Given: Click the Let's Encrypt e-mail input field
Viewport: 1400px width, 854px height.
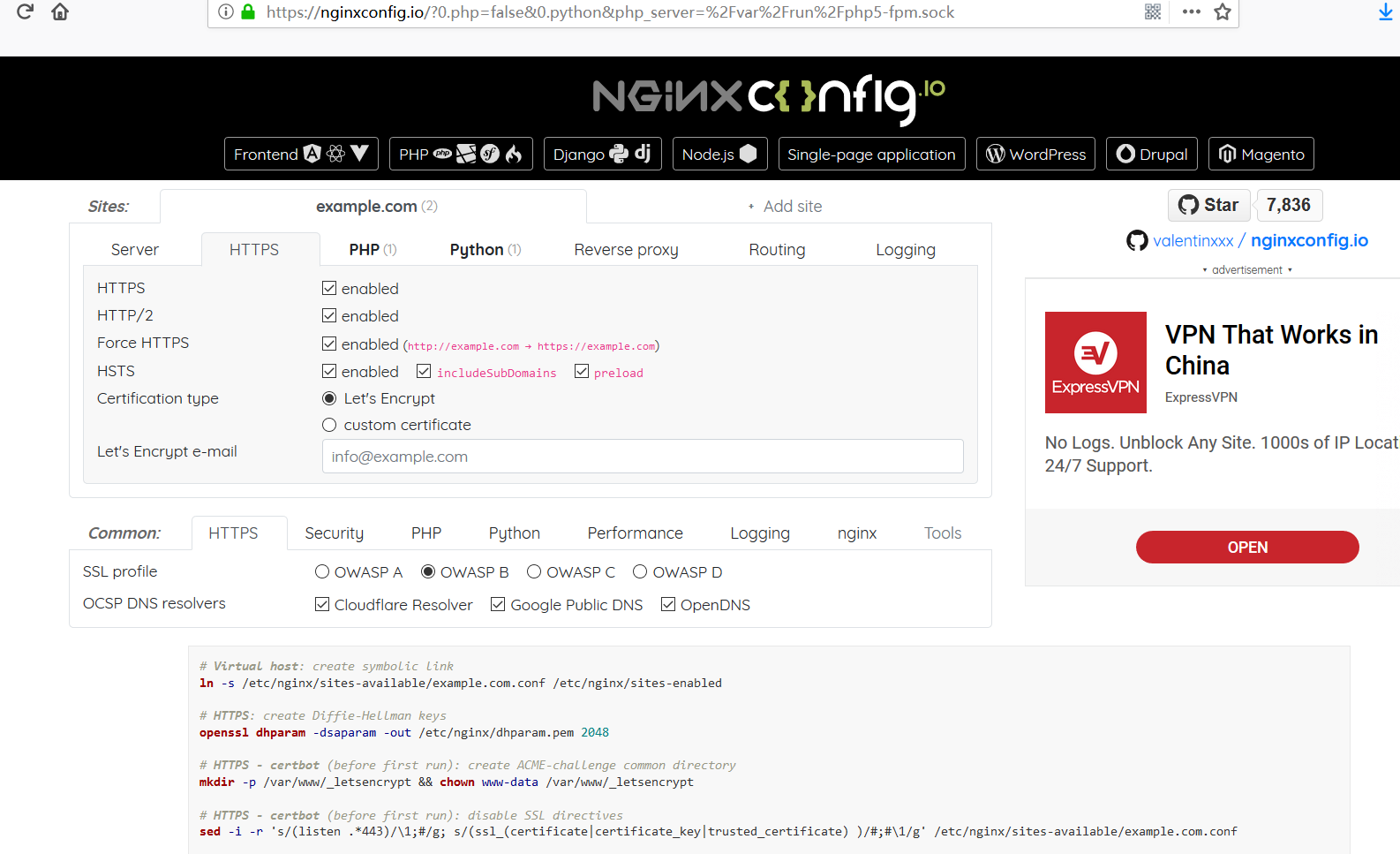Looking at the screenshot, I should [643, 457].
